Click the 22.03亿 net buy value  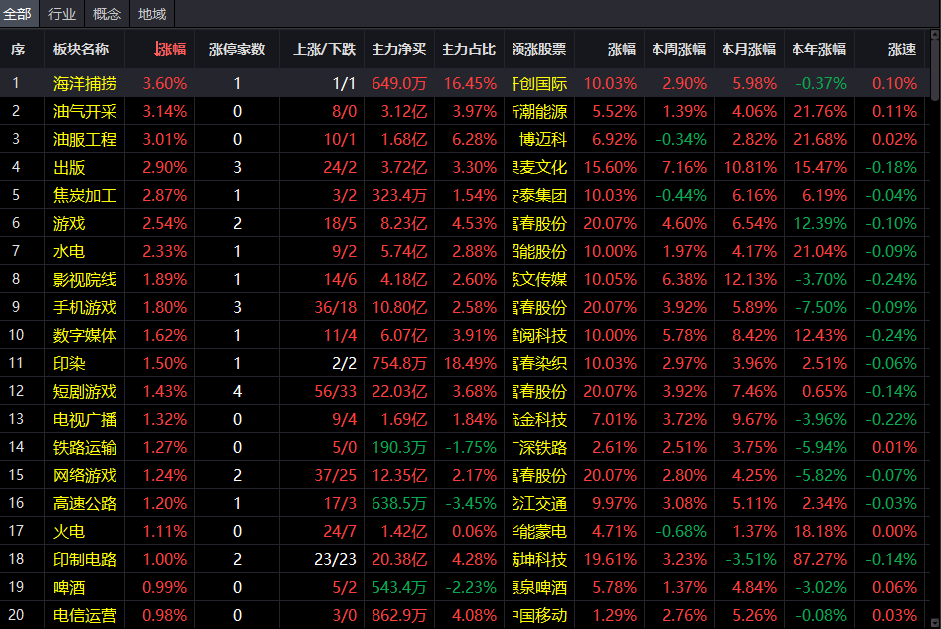tap(399, 392)
